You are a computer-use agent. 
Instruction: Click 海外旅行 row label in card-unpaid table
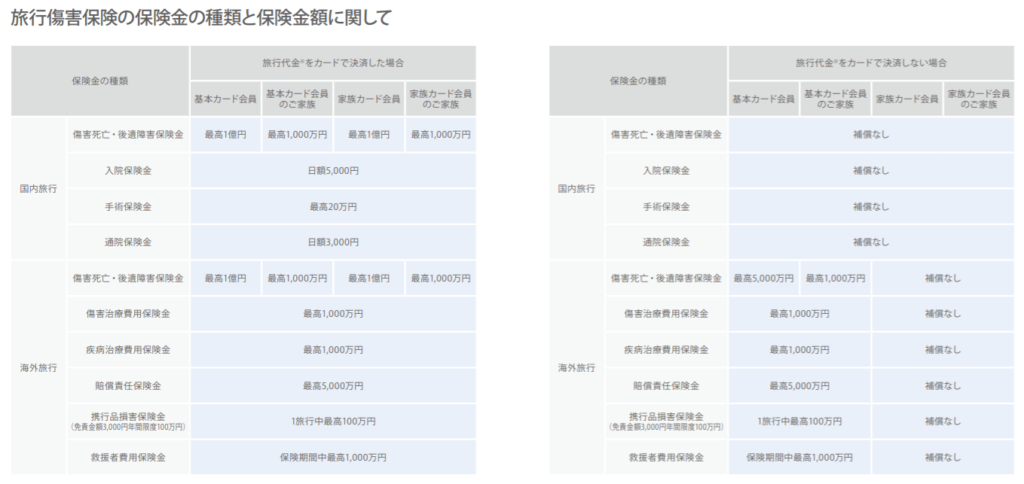pos(576,368)
